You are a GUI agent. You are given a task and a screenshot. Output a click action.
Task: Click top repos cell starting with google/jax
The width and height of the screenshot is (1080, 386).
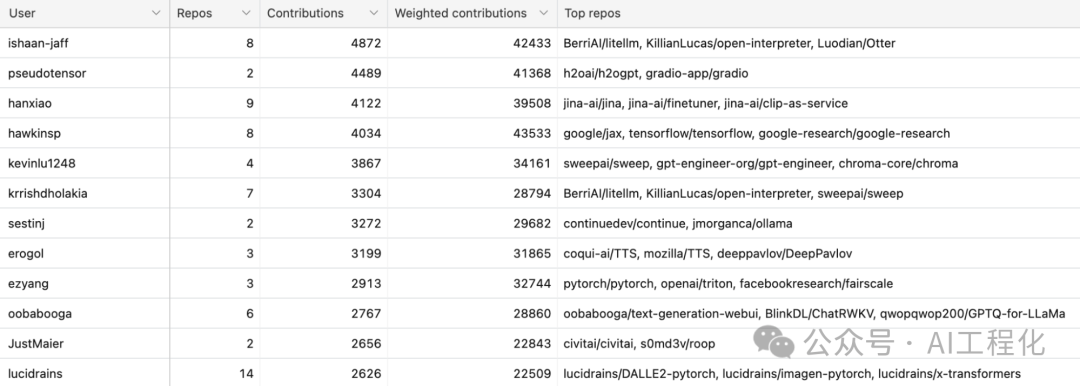click(818, 133)
